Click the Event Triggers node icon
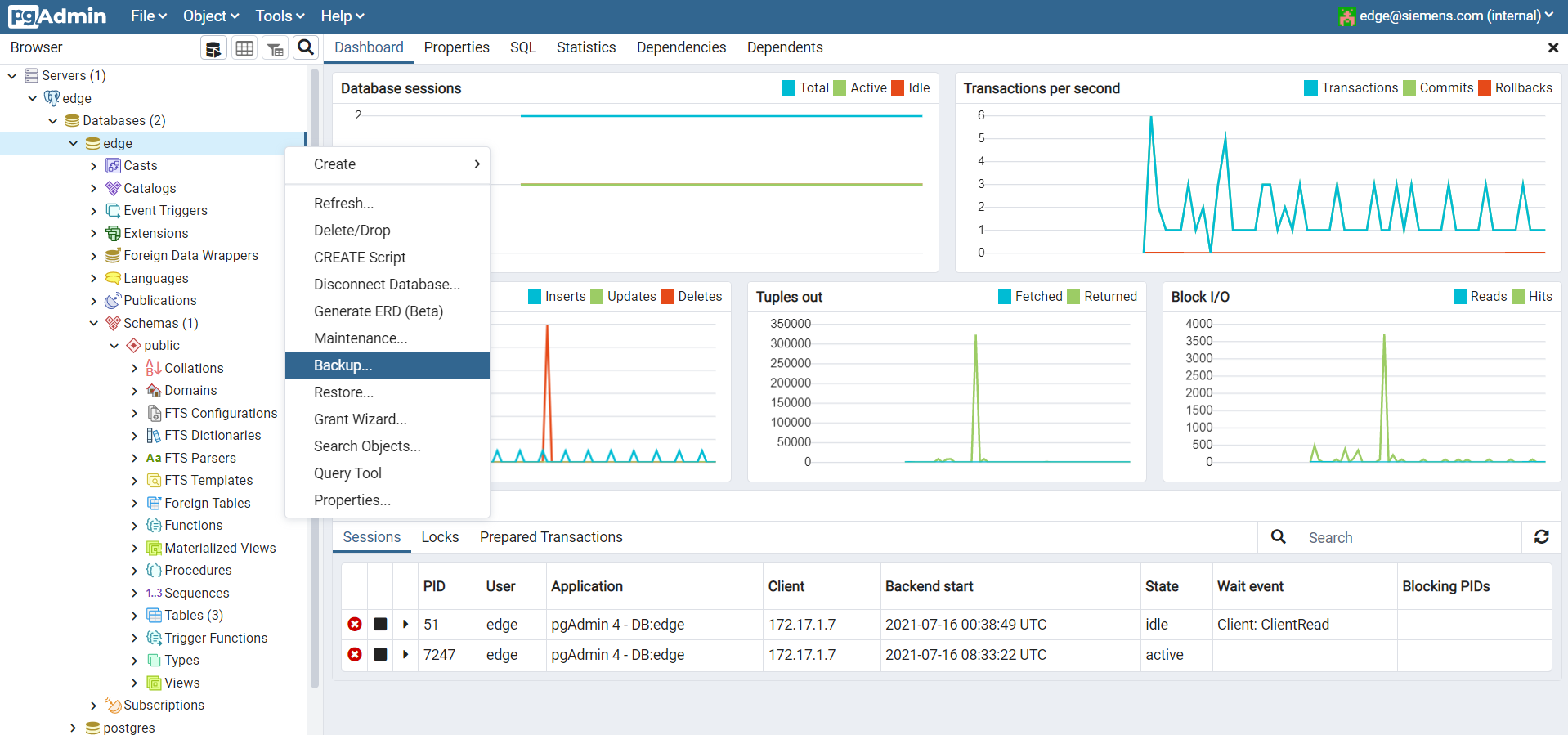 (x=114, y=211)
